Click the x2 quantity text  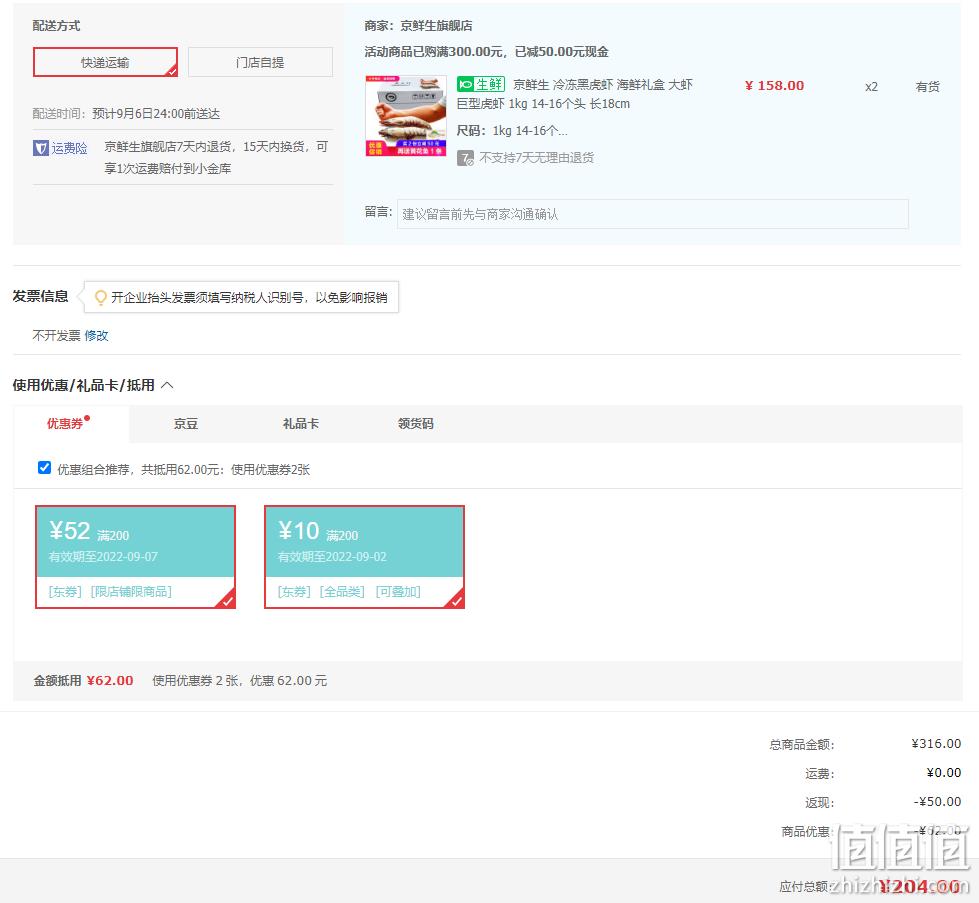tap(871, 87)
